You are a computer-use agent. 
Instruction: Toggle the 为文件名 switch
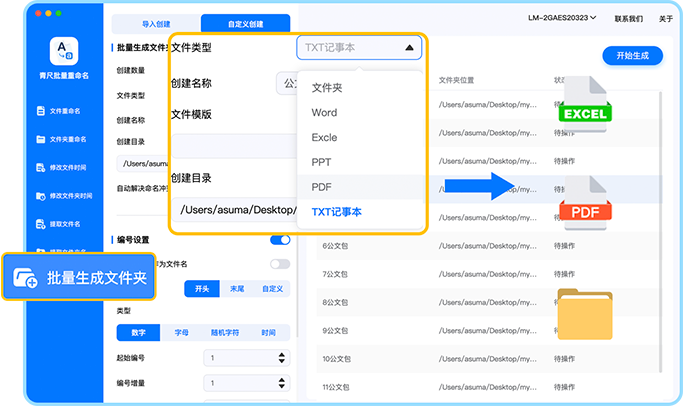tap(280, 264)
